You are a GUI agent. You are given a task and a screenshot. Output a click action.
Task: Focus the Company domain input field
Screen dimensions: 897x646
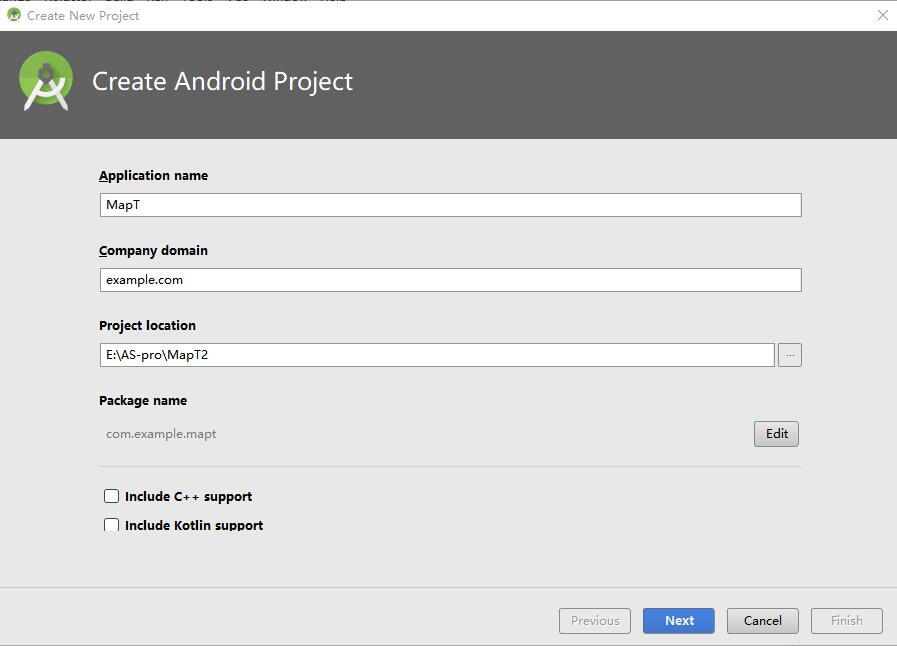tap(450, 280)
